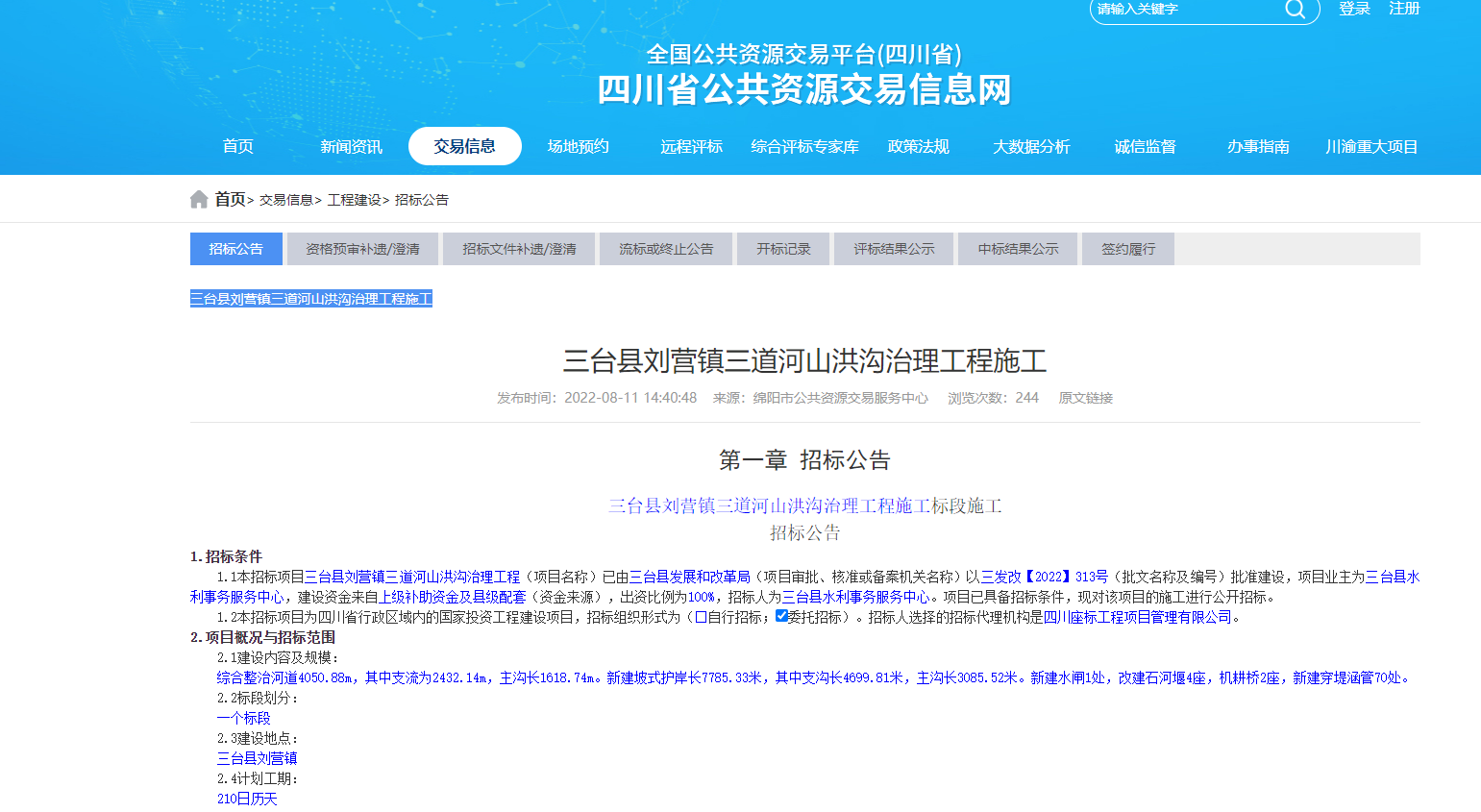Image resolution: width=1481 pixels, height=812 pixels.
Task: Click the 一个标段 text
Action: pyautogui.click(x=244, y=718)
